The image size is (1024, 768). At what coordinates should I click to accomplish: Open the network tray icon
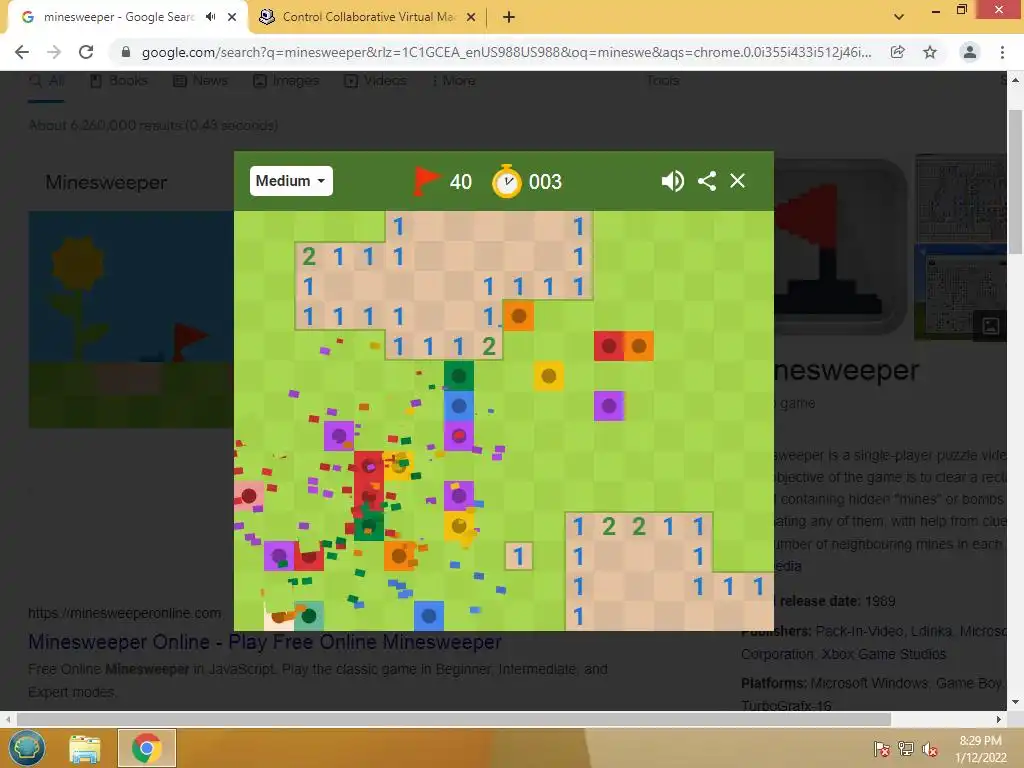(906, 749)
